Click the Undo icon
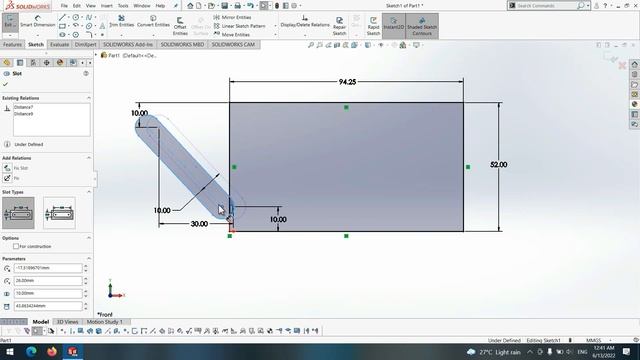 (x=250, y=6)
